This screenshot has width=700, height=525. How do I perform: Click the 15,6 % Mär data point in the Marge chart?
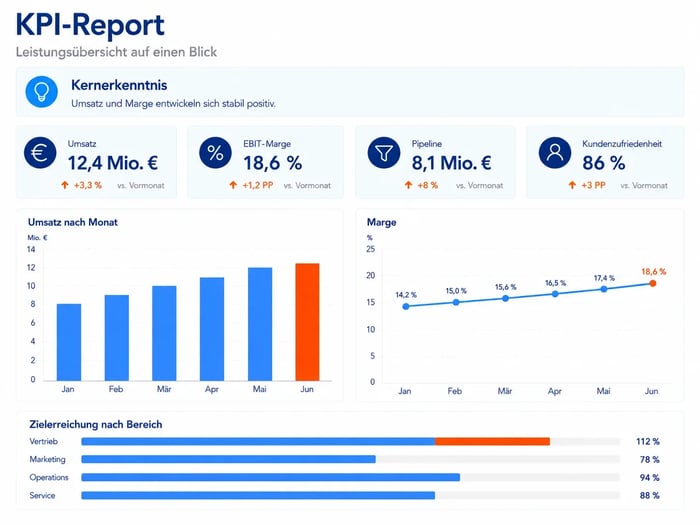point(505,298)
